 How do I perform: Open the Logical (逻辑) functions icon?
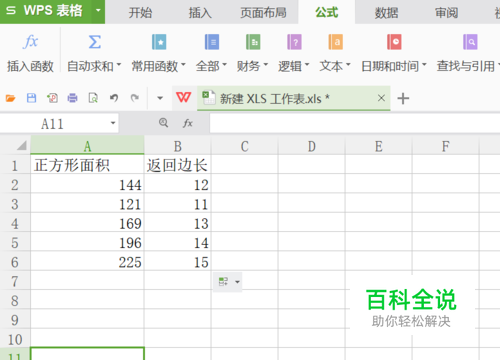(x=294, y=42)
